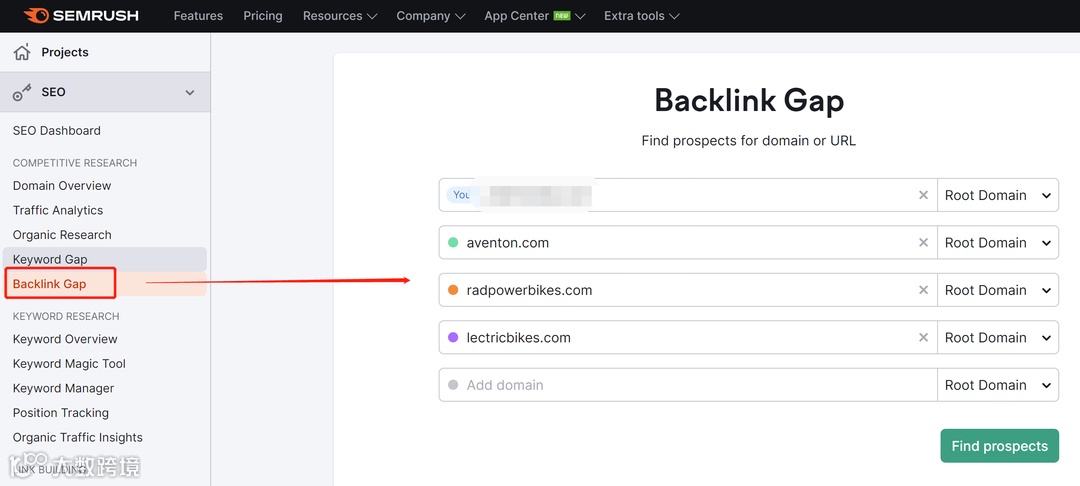Click the Find prospects button

[x=999, y=446]
